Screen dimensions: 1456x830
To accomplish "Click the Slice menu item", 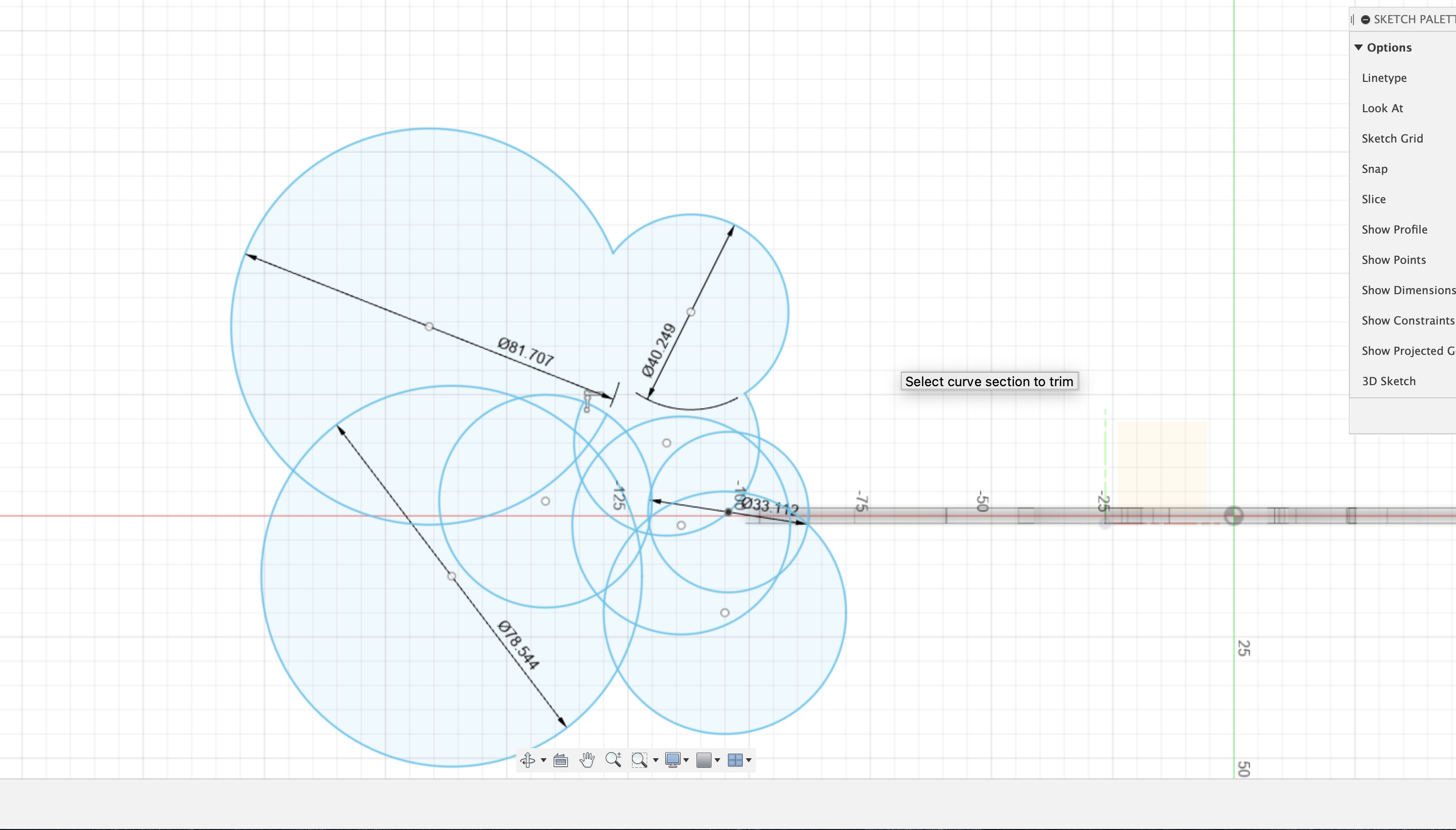I will tap(1374, 199).
